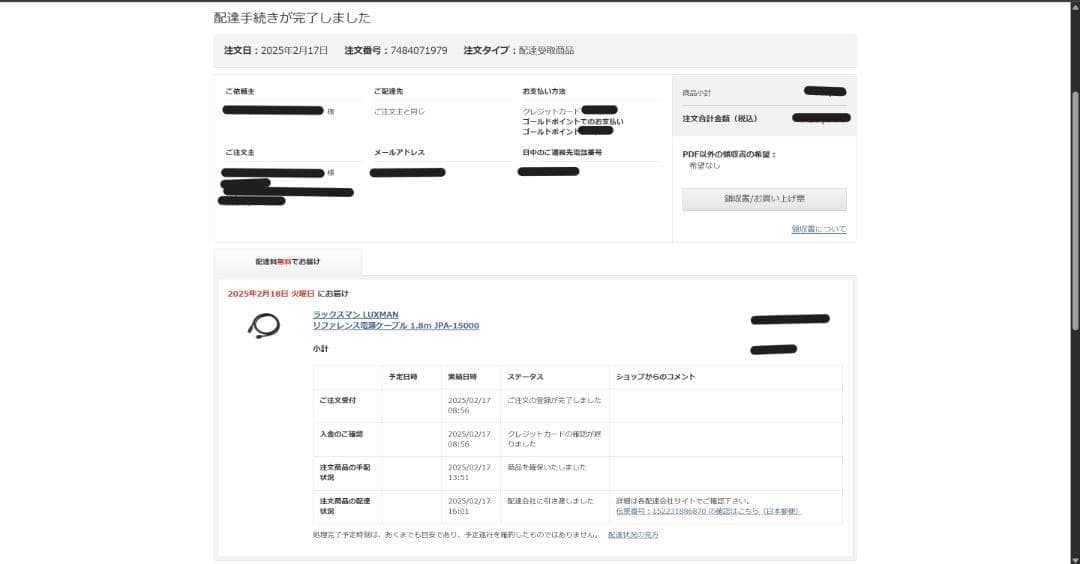Click the 注文商品の配達状況 row label
The width and height of the screenshot is (1080, 564).
(344, 506)
